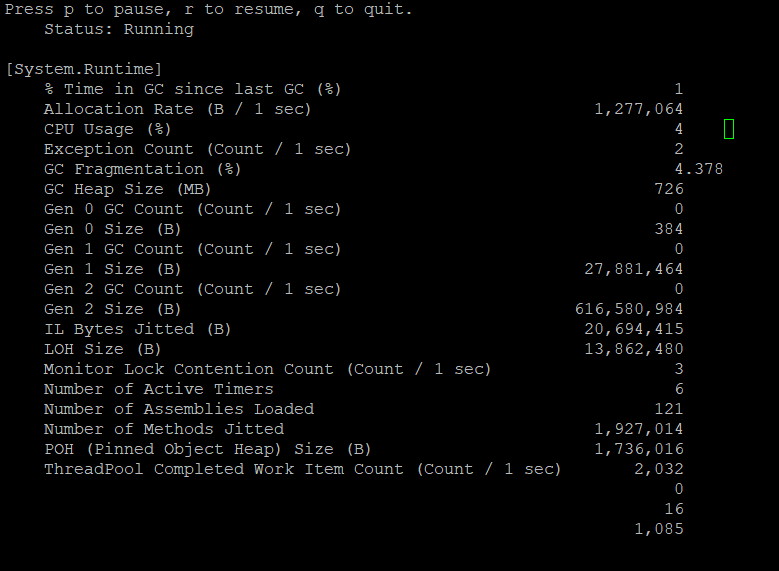Click the Gen 0 GC Count label
This screenshot has width=779, height=571.
(x=192, y=209)
